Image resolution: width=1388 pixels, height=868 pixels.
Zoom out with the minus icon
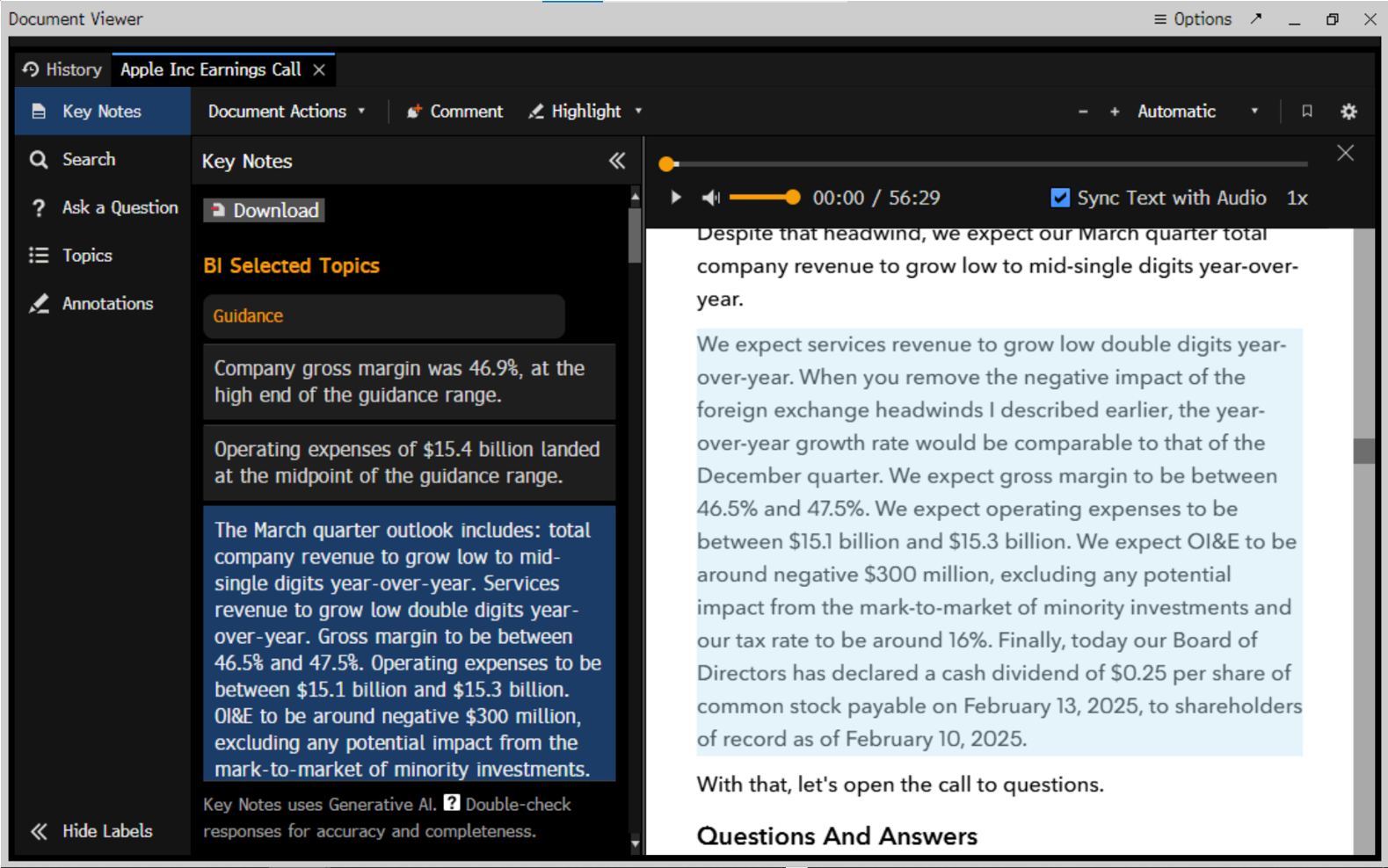point(1083,112)
